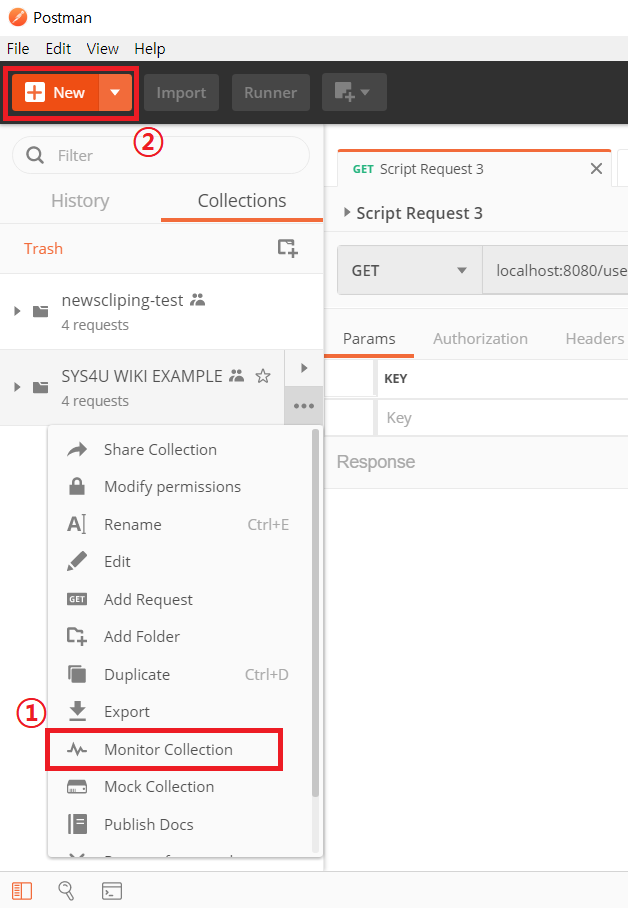Switch to the Collections tab

242,200
